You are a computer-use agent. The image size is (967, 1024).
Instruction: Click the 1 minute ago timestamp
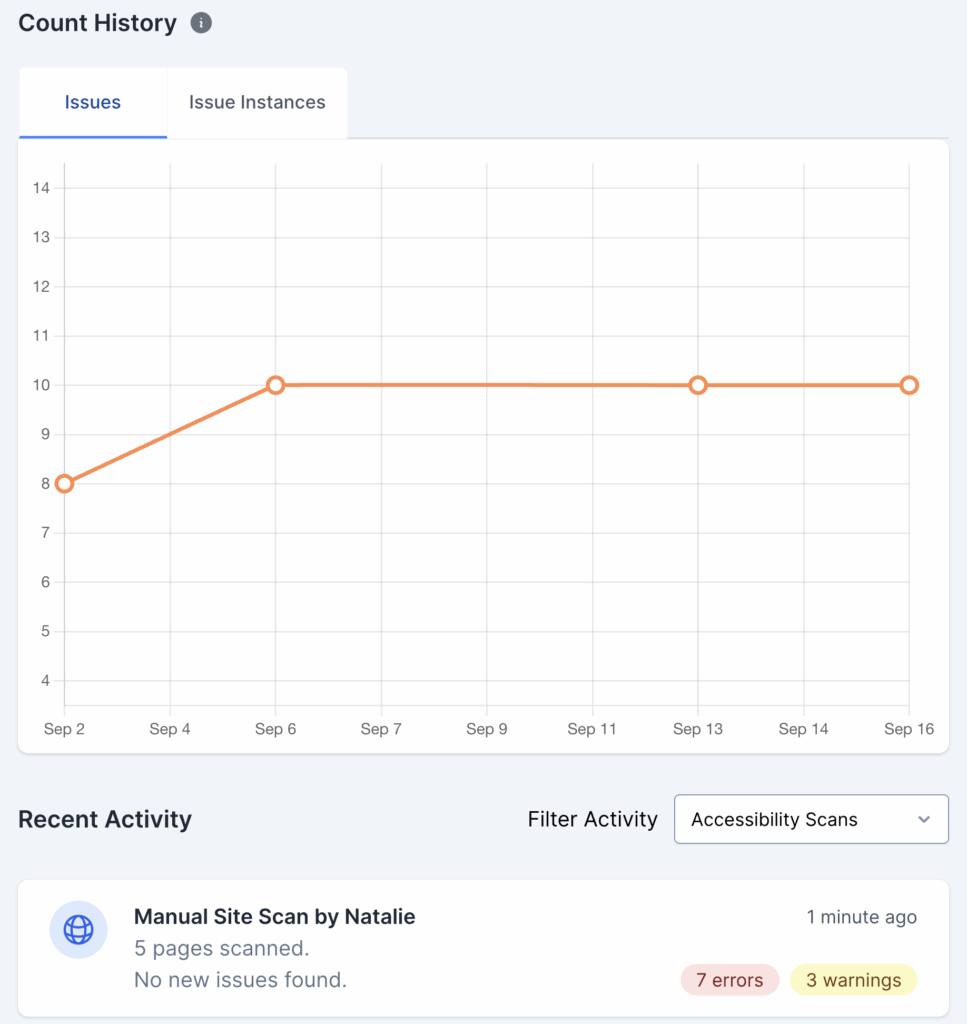tap(861, 917)
